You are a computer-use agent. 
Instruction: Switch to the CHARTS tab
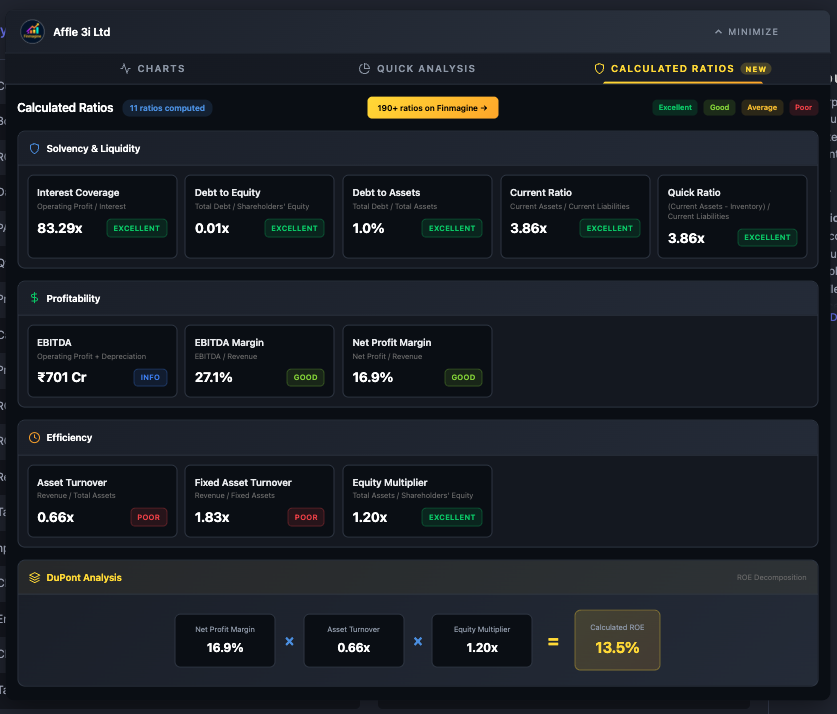pyautogui.click(x=152, y=69)
